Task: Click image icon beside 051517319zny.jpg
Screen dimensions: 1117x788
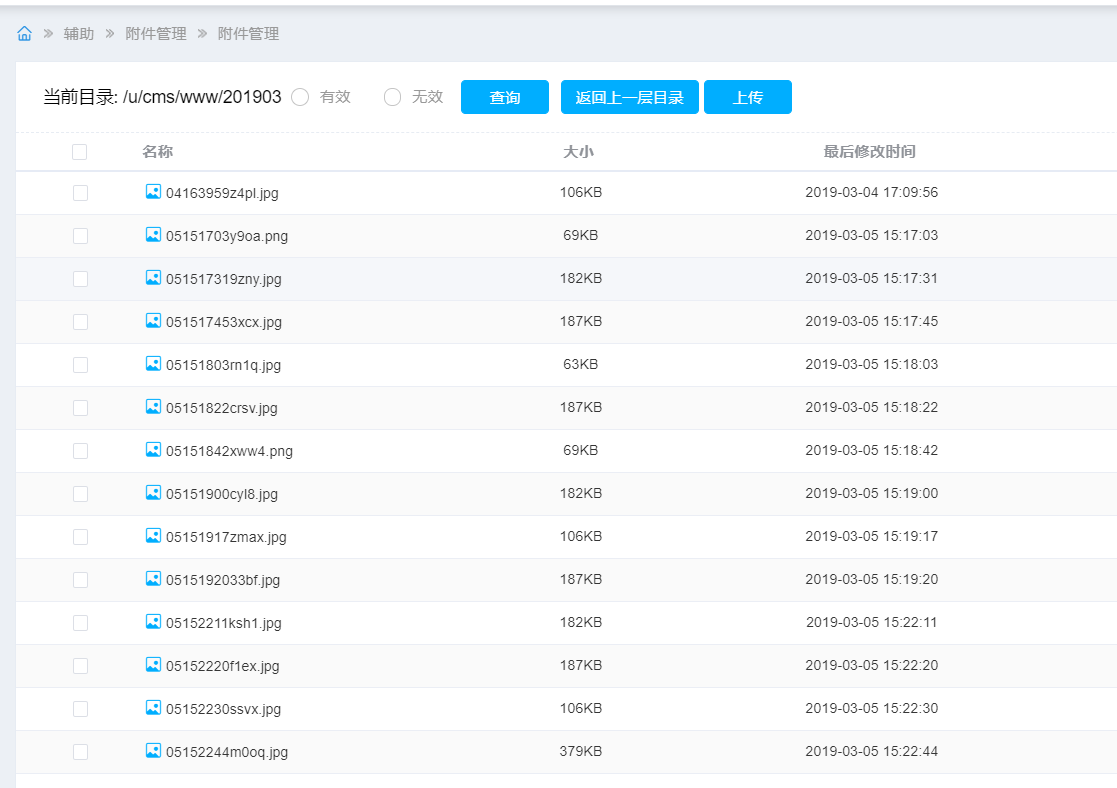Action: 153,278
